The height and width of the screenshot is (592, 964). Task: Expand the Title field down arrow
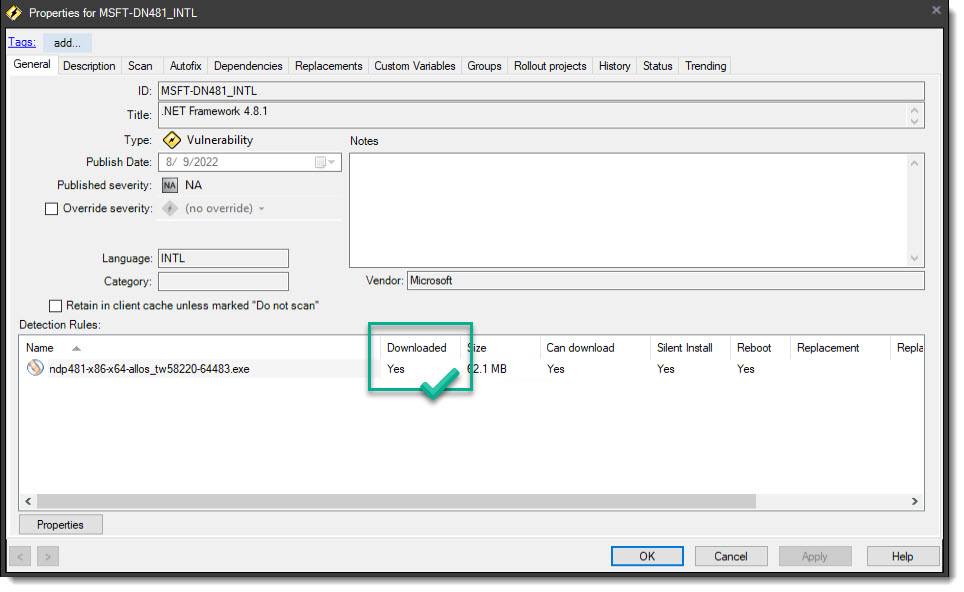pos(914,119)
